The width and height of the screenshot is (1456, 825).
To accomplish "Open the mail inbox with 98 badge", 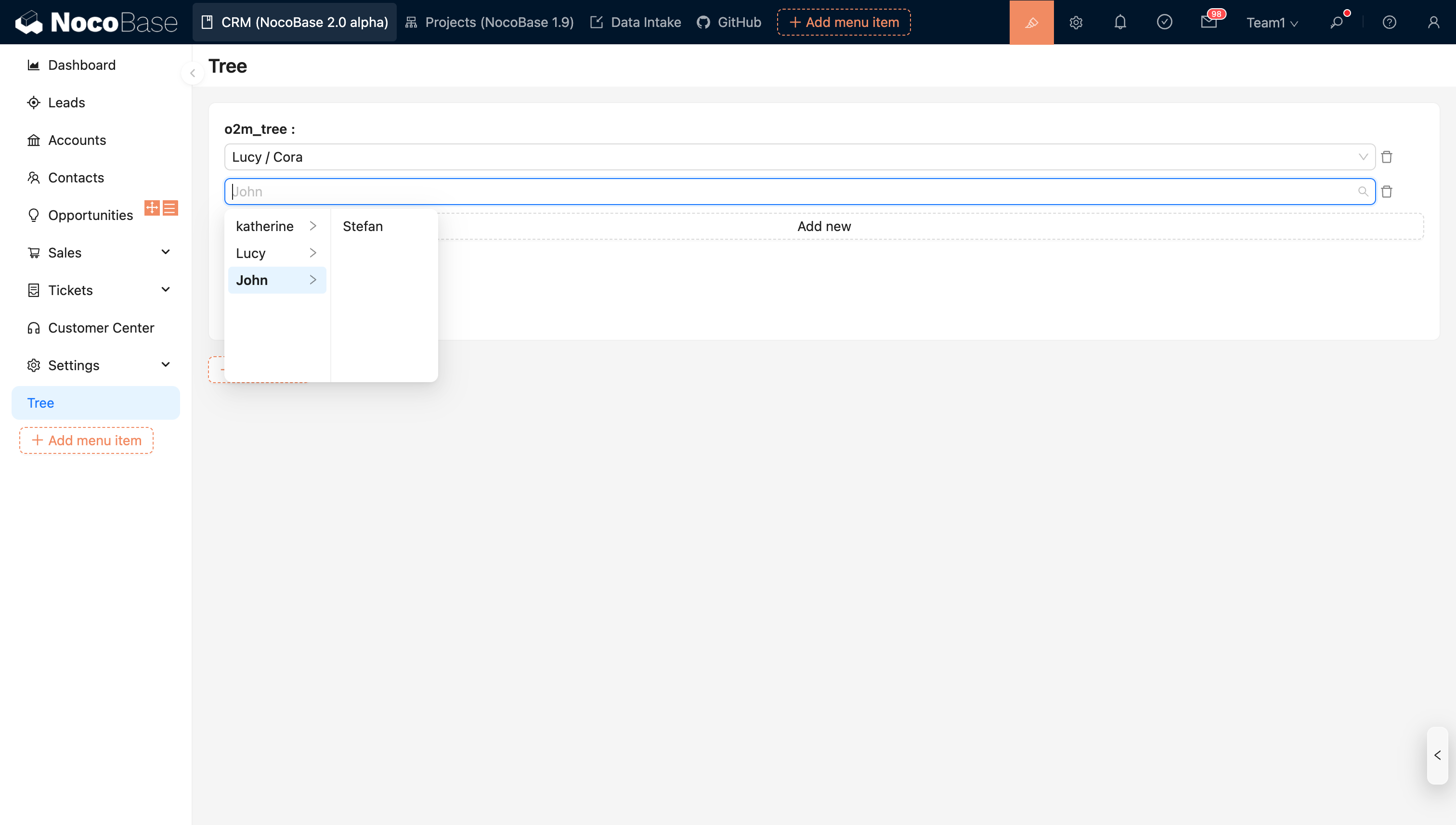I will pyautogui.click(x=1209, y=22).
